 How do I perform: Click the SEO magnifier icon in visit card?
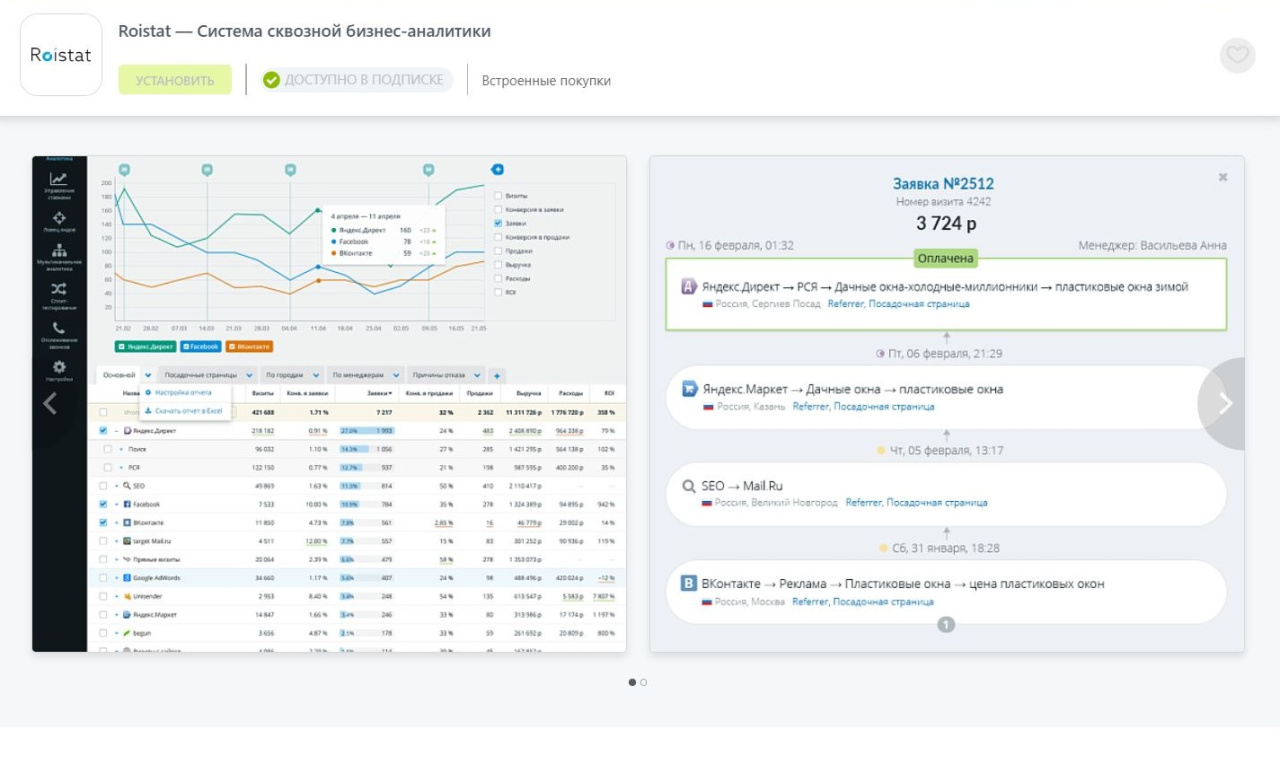pos(689,486)
